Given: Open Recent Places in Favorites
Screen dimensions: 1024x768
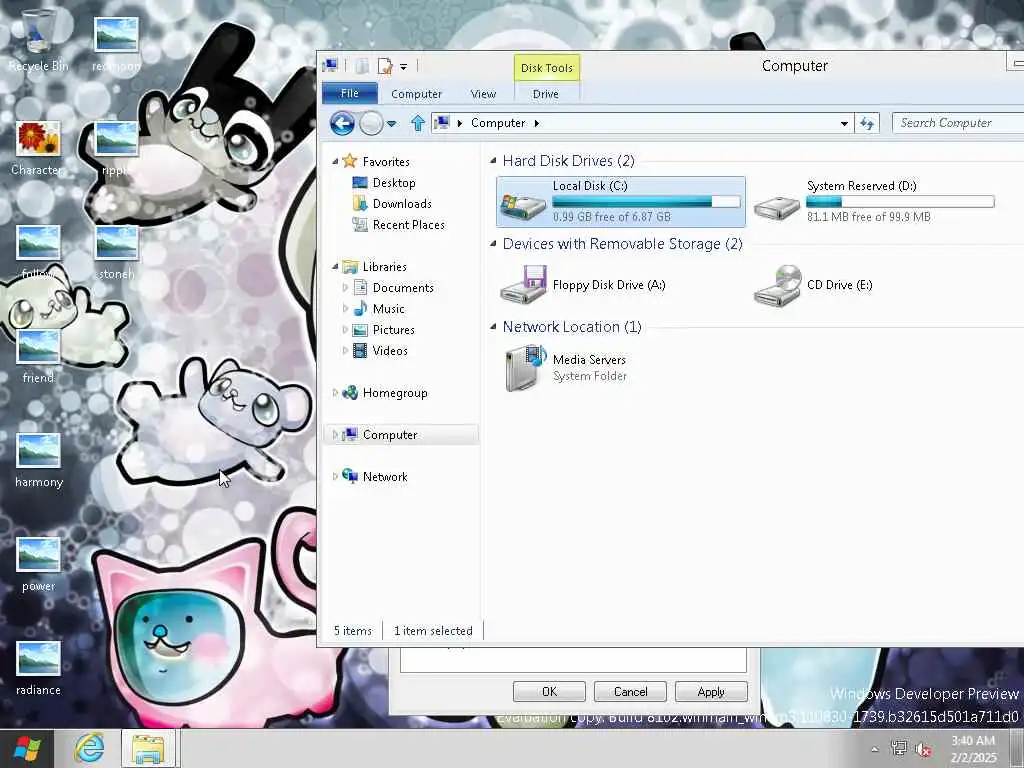Looking at the screenshot, I should [398, 225].
